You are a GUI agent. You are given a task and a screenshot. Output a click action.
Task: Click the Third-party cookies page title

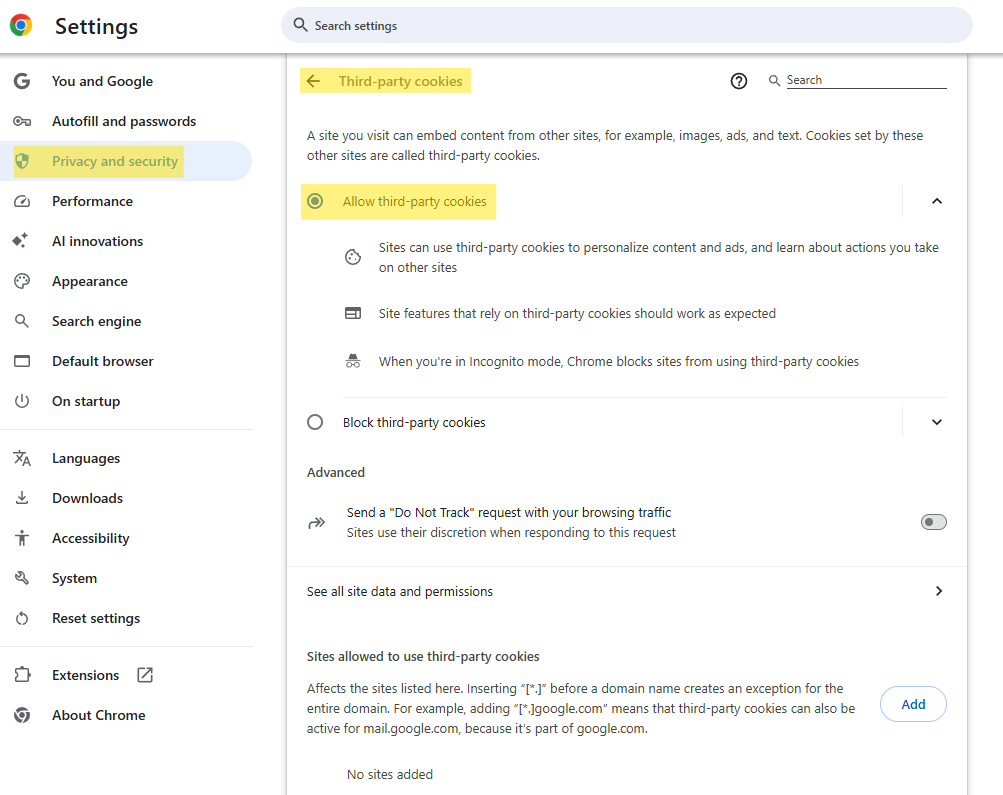pos(400,81)
